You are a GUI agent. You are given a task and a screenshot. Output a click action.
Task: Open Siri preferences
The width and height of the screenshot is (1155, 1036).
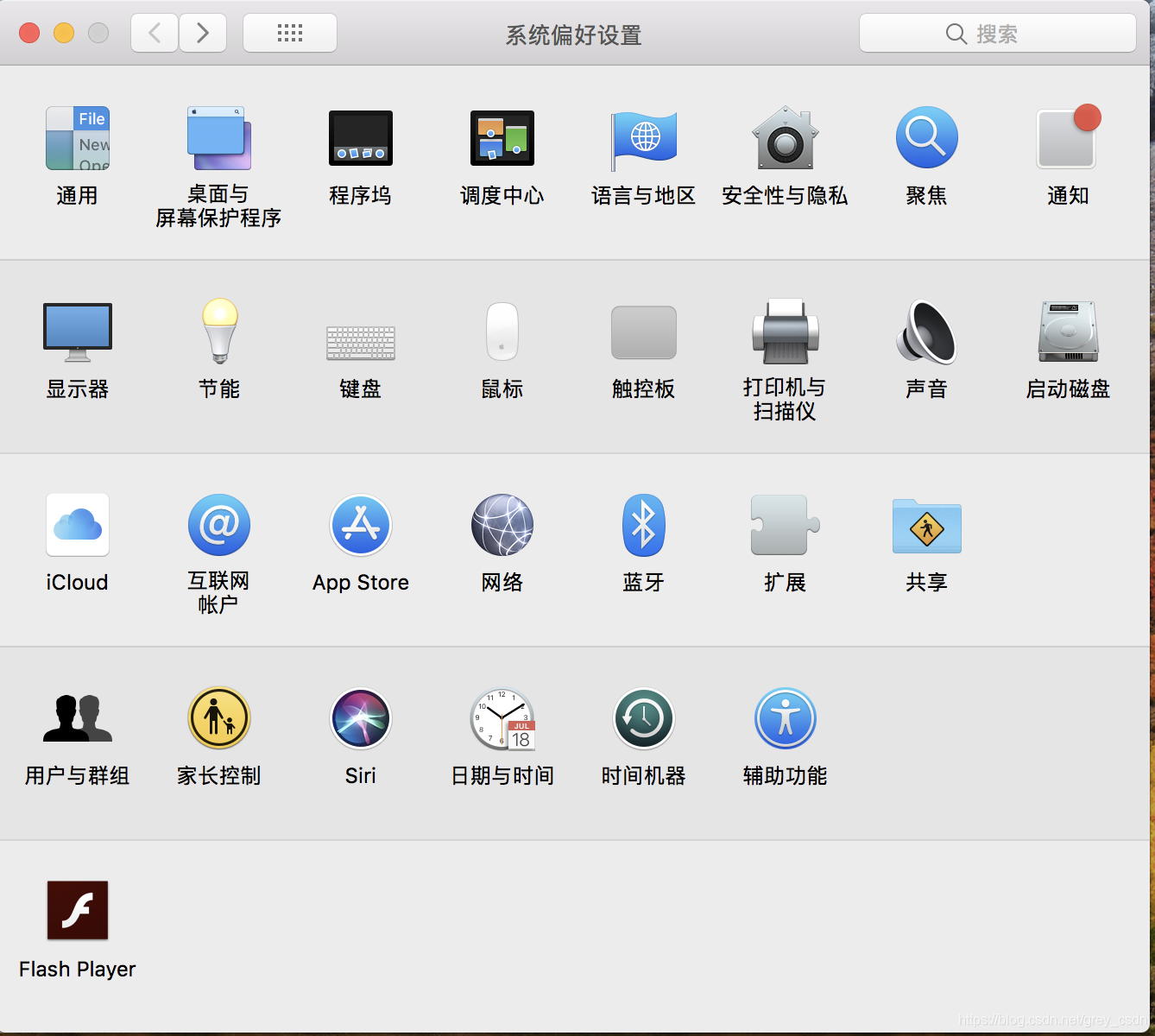click(x=361, y=718)
